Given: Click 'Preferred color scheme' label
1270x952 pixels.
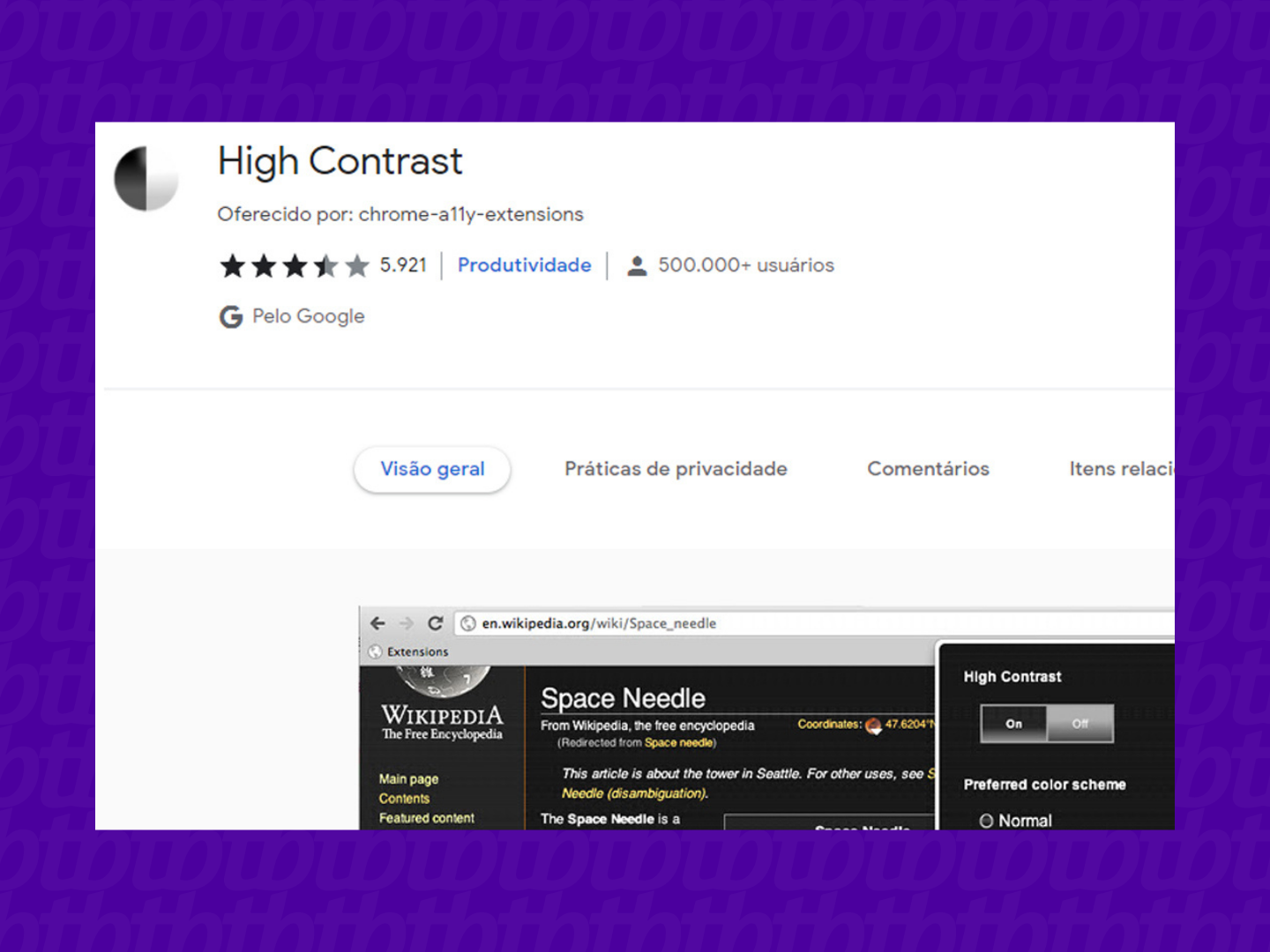Looking at the screenshot, I should (1044, 785).
